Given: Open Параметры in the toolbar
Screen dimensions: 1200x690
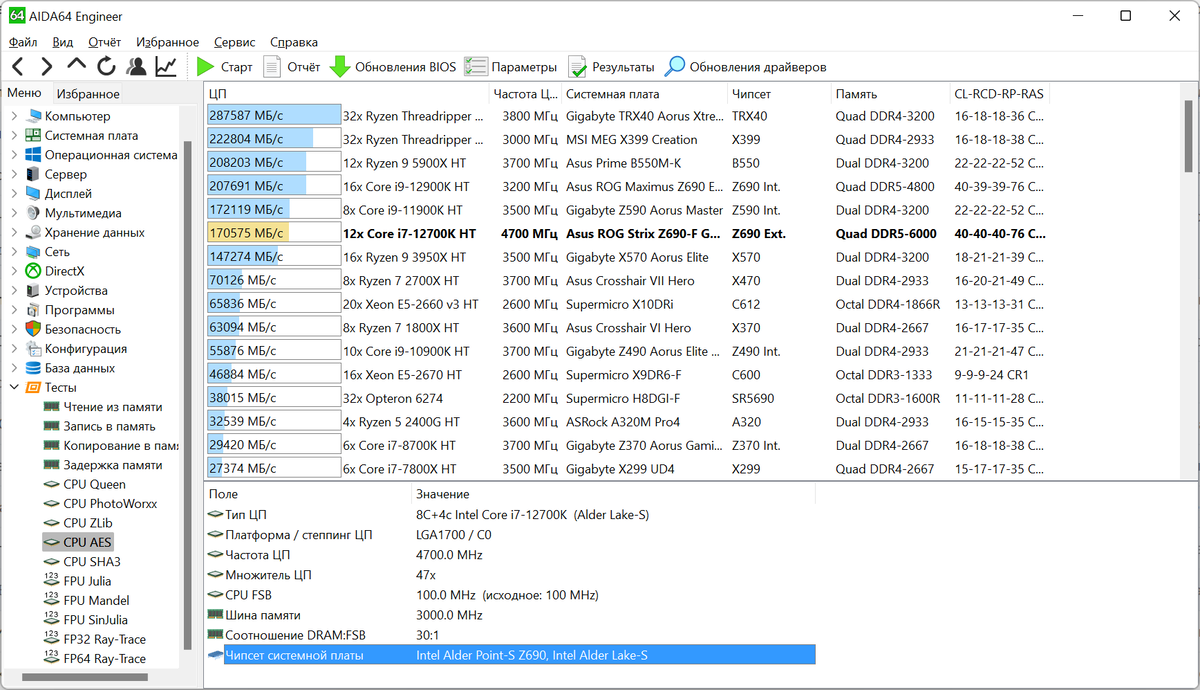Looking at the screenshot, I should click(x=511, y=67).
